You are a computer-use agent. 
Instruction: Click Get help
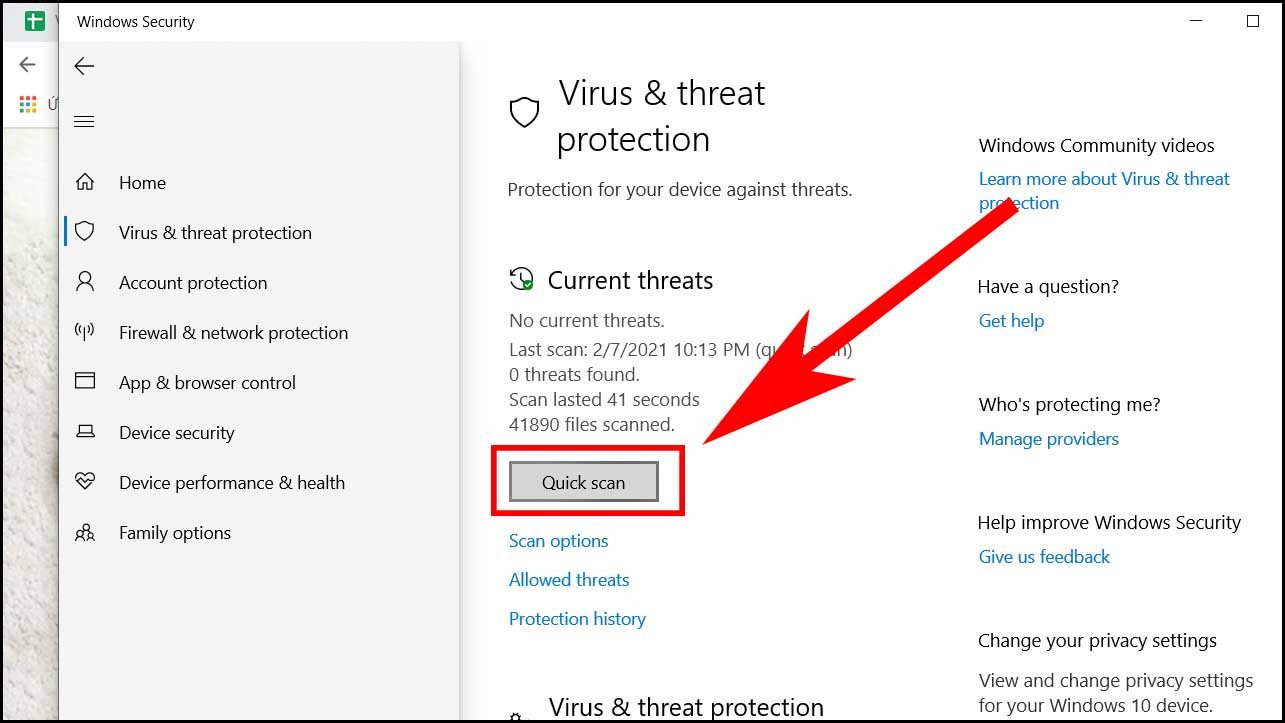pyautogui.click(x=1011, y=320)
